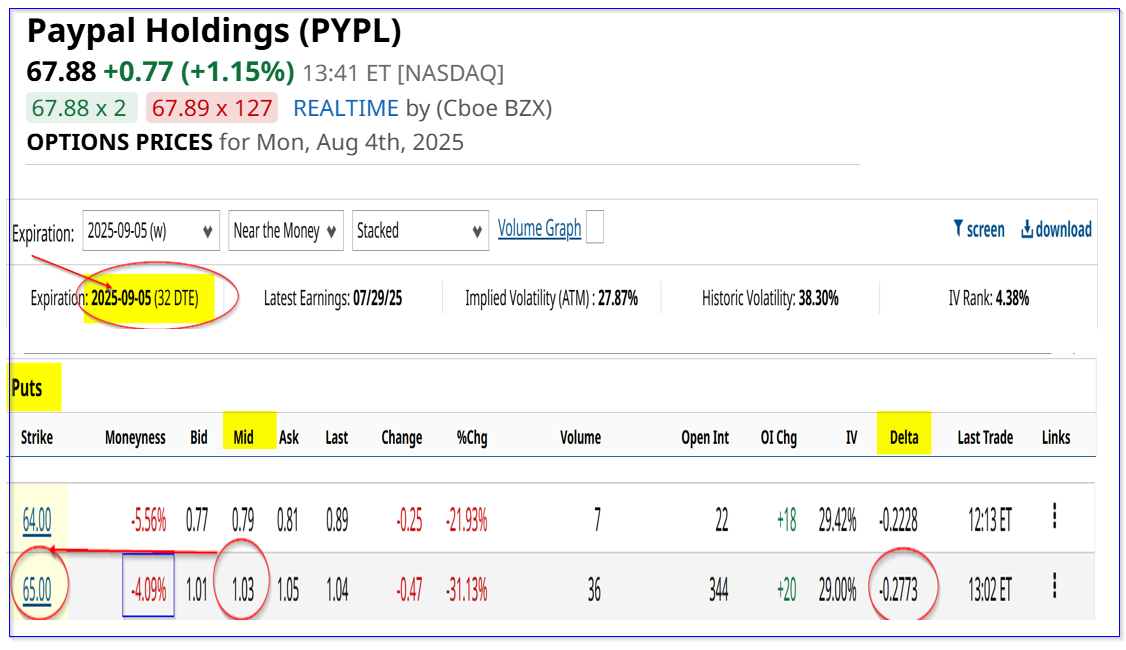The width and height of the screenshot is (1126, 650).
Task: Click the 12:13 ET last trade time
Action: [x=990, y=520]
